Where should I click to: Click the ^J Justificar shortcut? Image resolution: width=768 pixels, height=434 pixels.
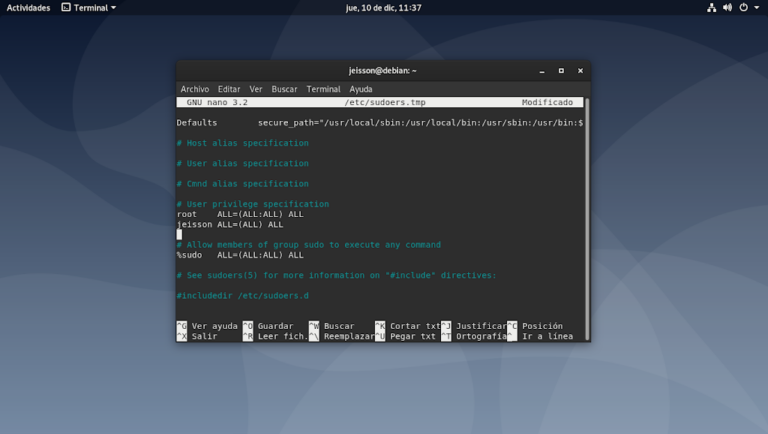(x=474, y=326)
